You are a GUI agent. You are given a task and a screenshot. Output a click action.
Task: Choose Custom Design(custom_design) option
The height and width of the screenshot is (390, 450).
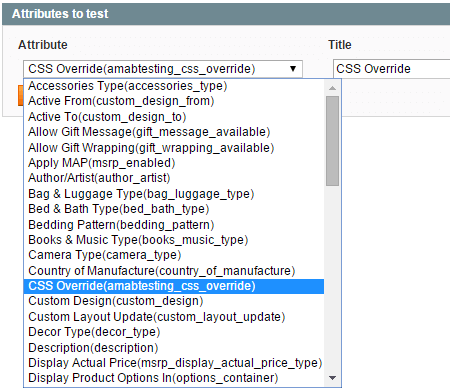click(174, 301)
